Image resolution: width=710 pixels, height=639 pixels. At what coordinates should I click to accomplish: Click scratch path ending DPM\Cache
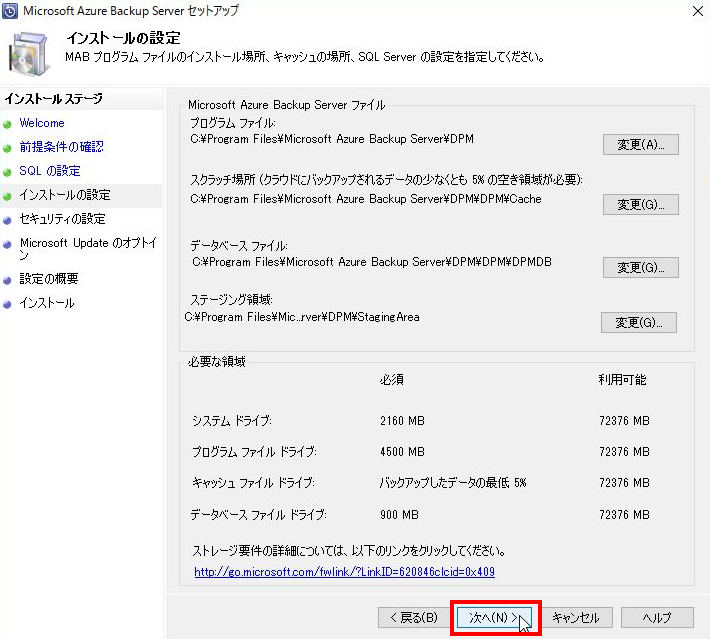[366, 199]
